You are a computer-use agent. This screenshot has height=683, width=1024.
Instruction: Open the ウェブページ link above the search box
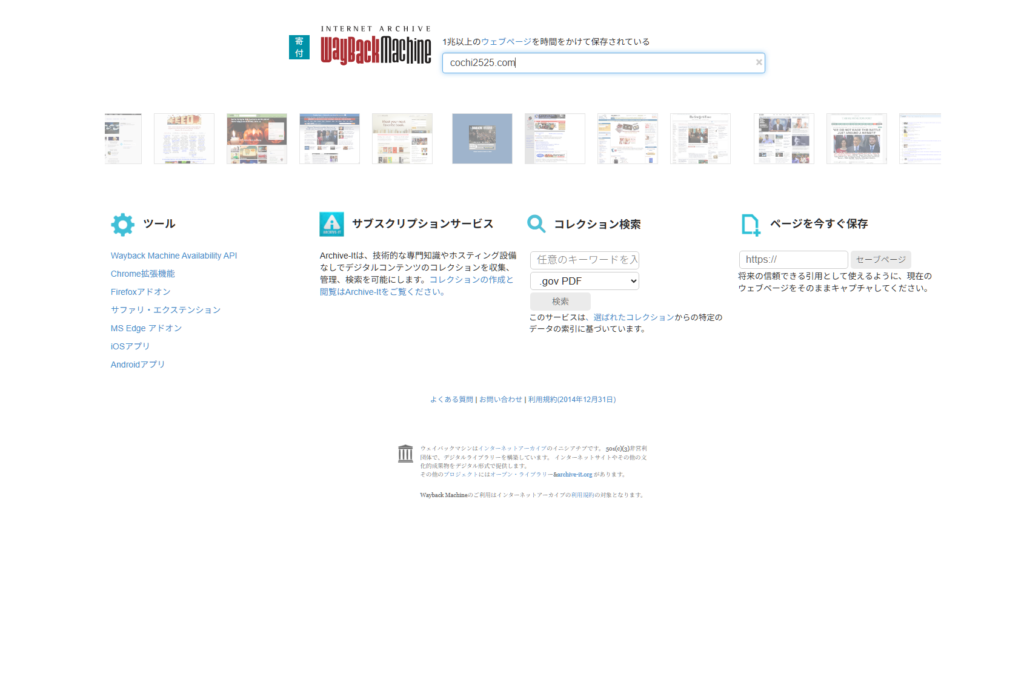[506, 42]
